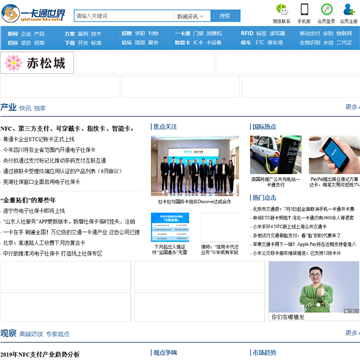The width and height of the screenshot is (360, 360).
Task: Click the WeChat contact icon
Action: (282, 10)
